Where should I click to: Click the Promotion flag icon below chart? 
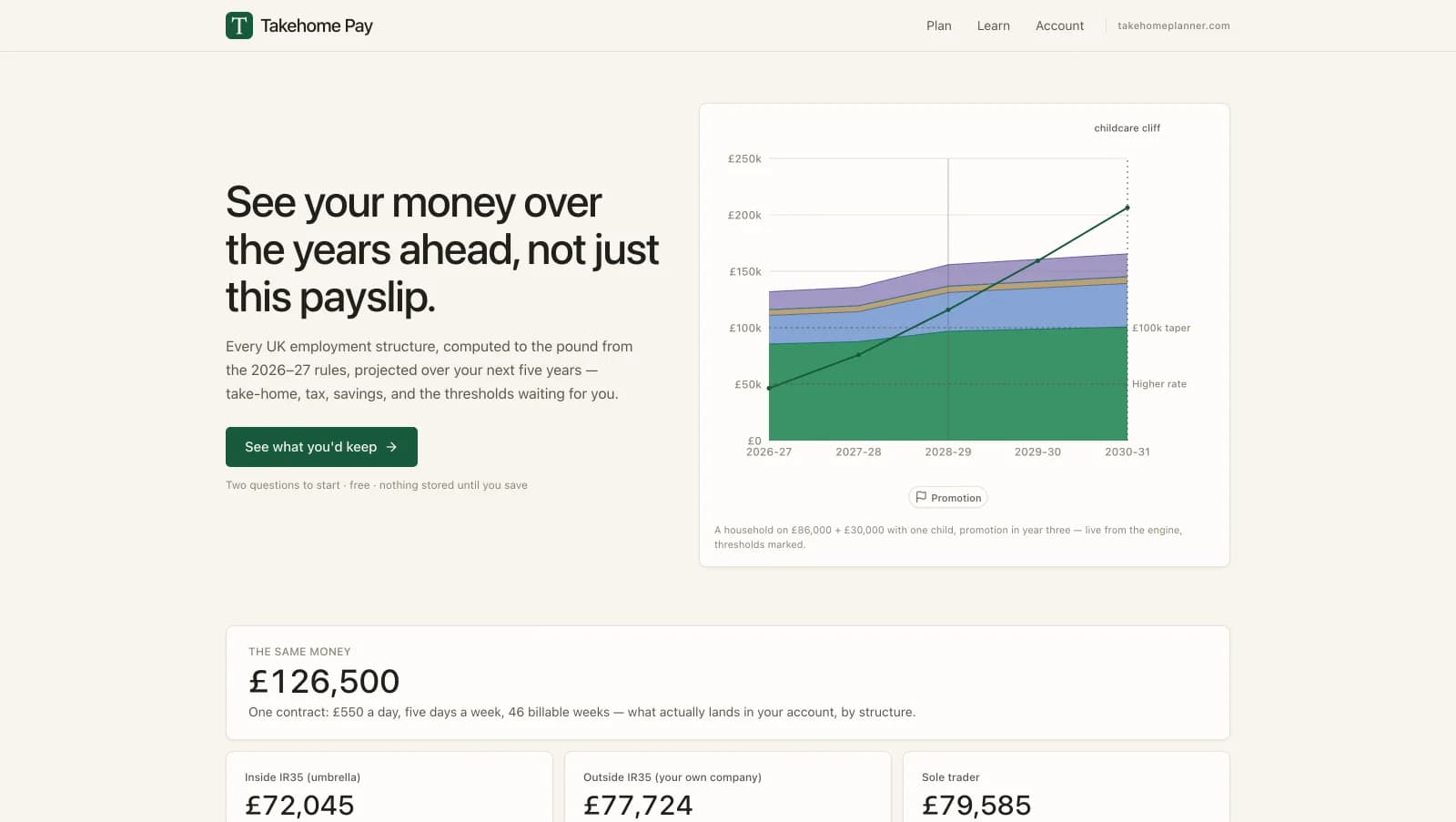click(x=921, y=497)
